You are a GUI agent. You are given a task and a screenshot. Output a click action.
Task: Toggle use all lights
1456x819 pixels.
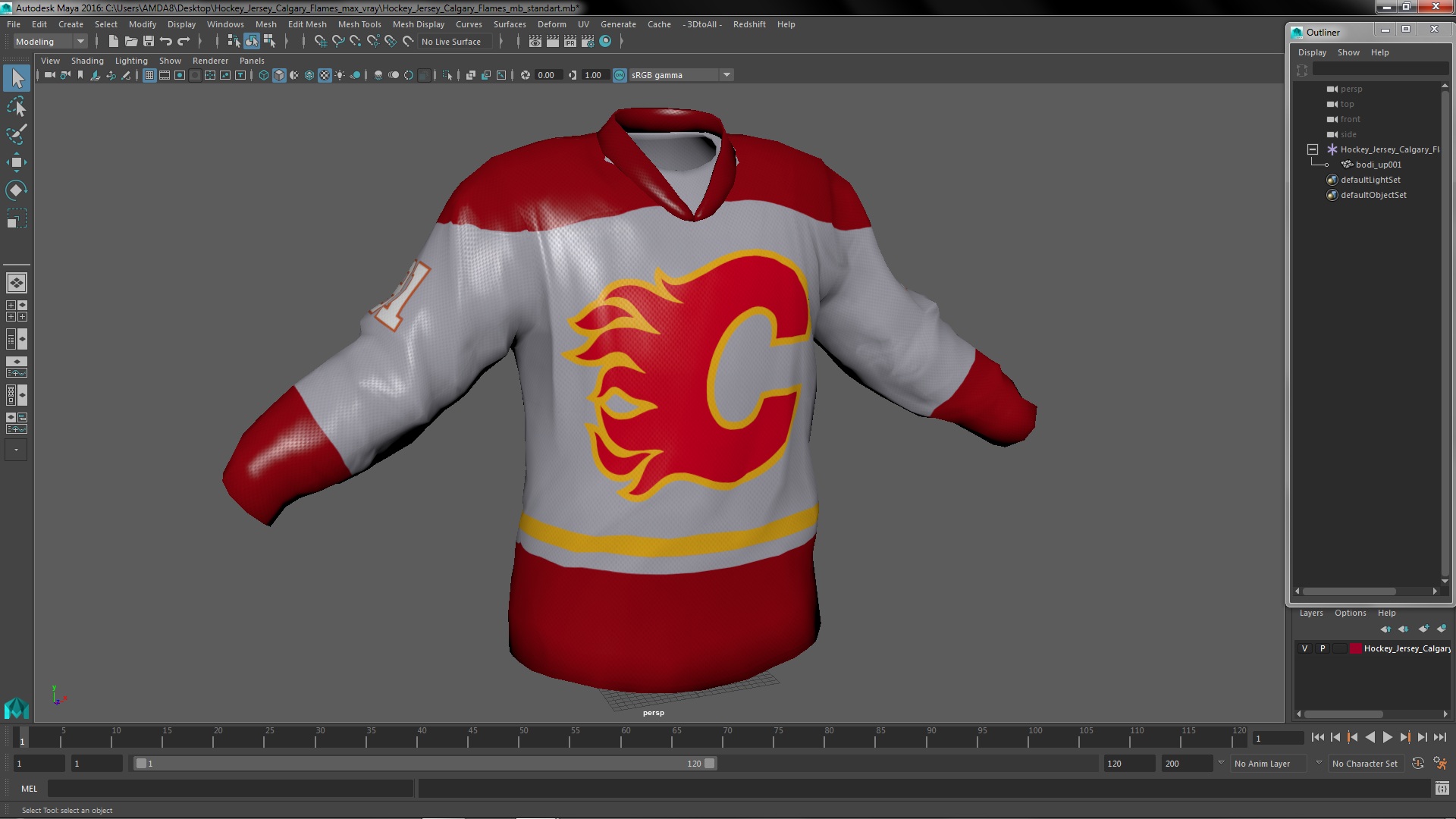point(340,75)
